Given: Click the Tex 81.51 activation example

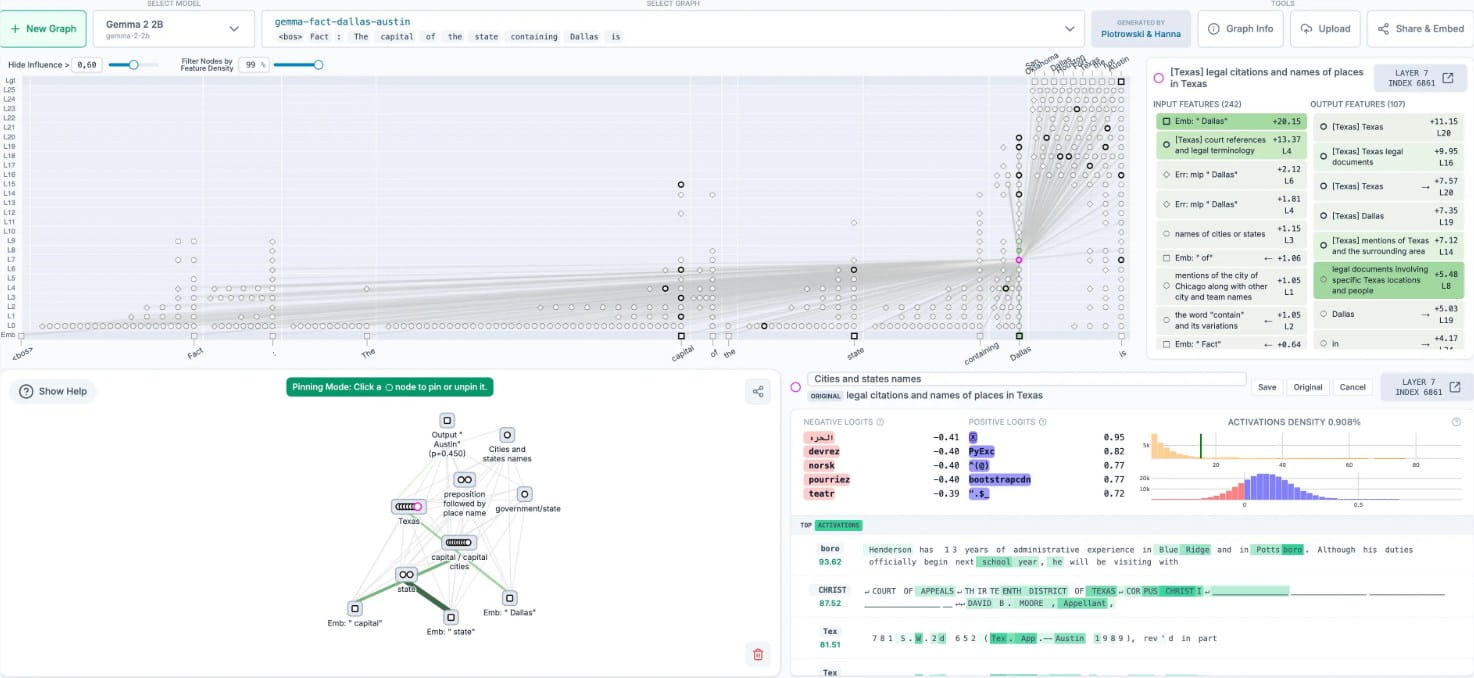Looking at the screenshot, I should tap(1130, 638).
